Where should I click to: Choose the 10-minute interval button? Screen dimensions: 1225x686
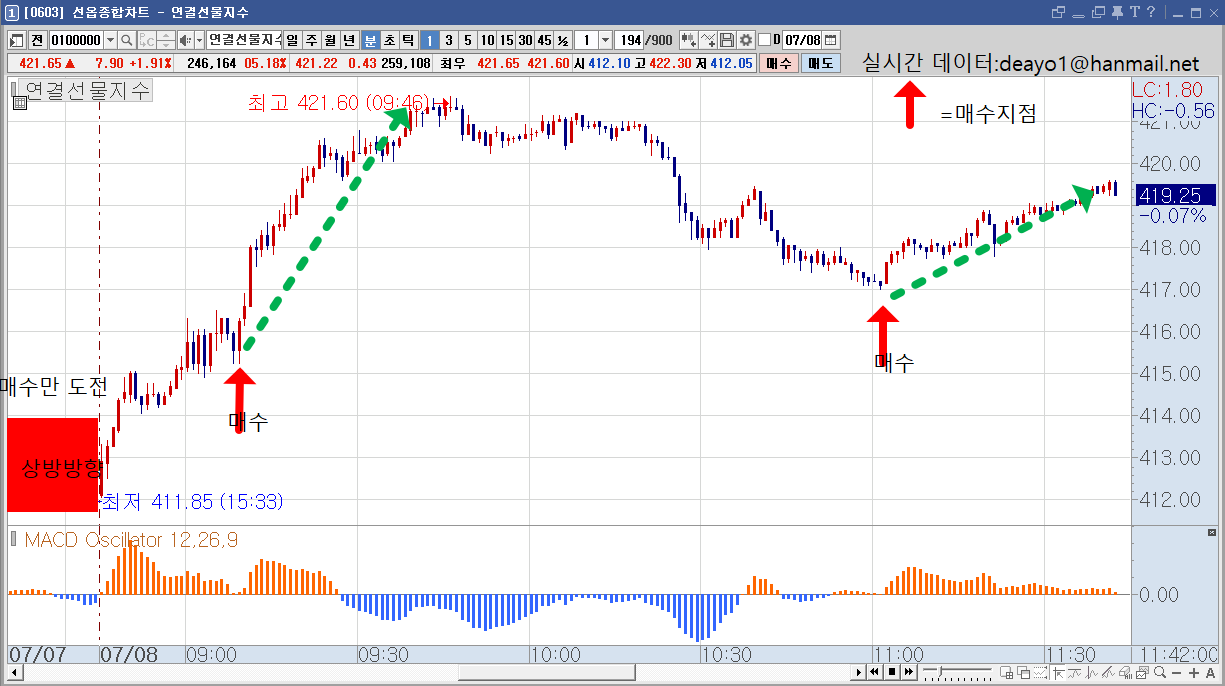point(486,40)
